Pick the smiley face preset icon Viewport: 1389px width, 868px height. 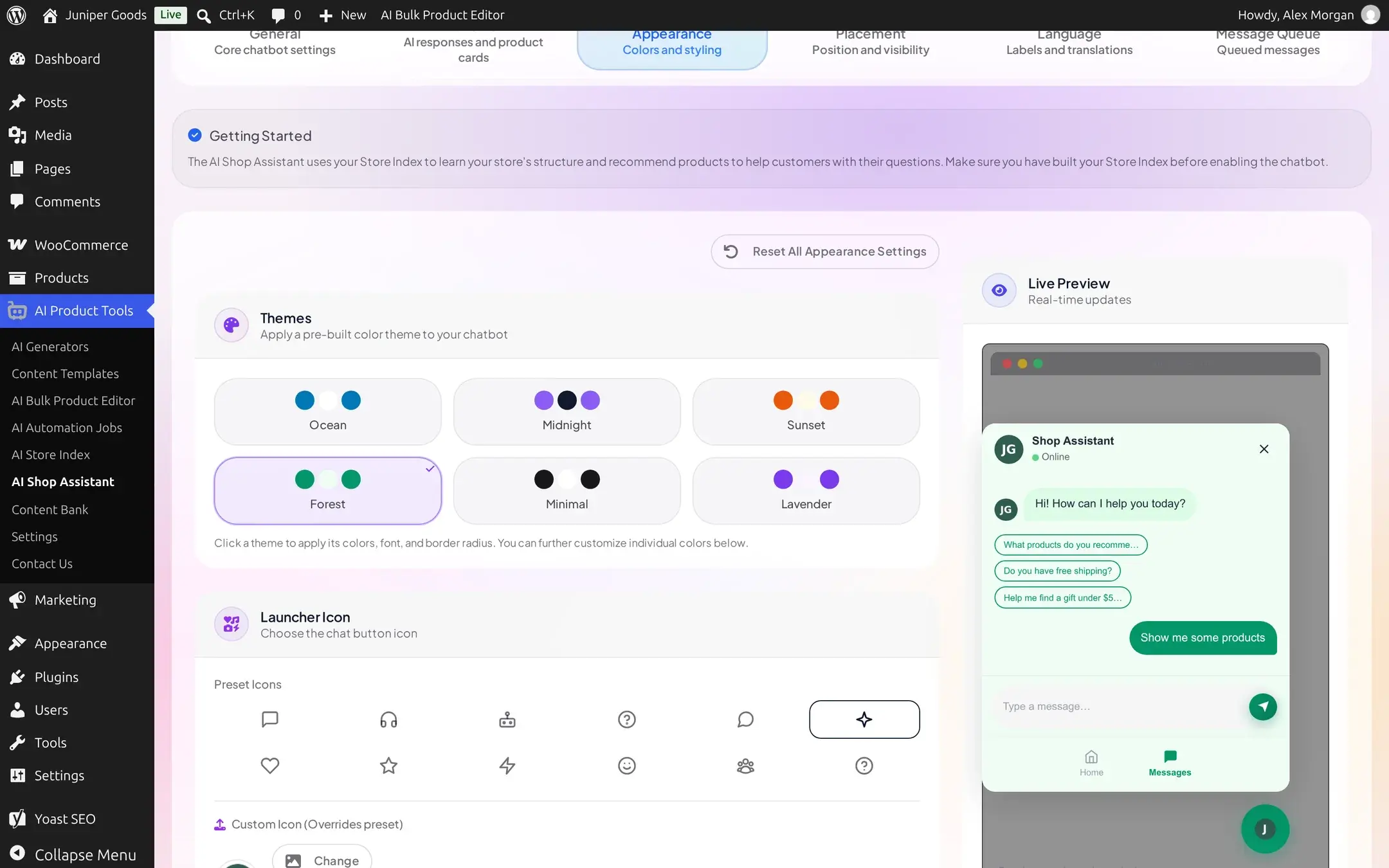pos(626,765)
